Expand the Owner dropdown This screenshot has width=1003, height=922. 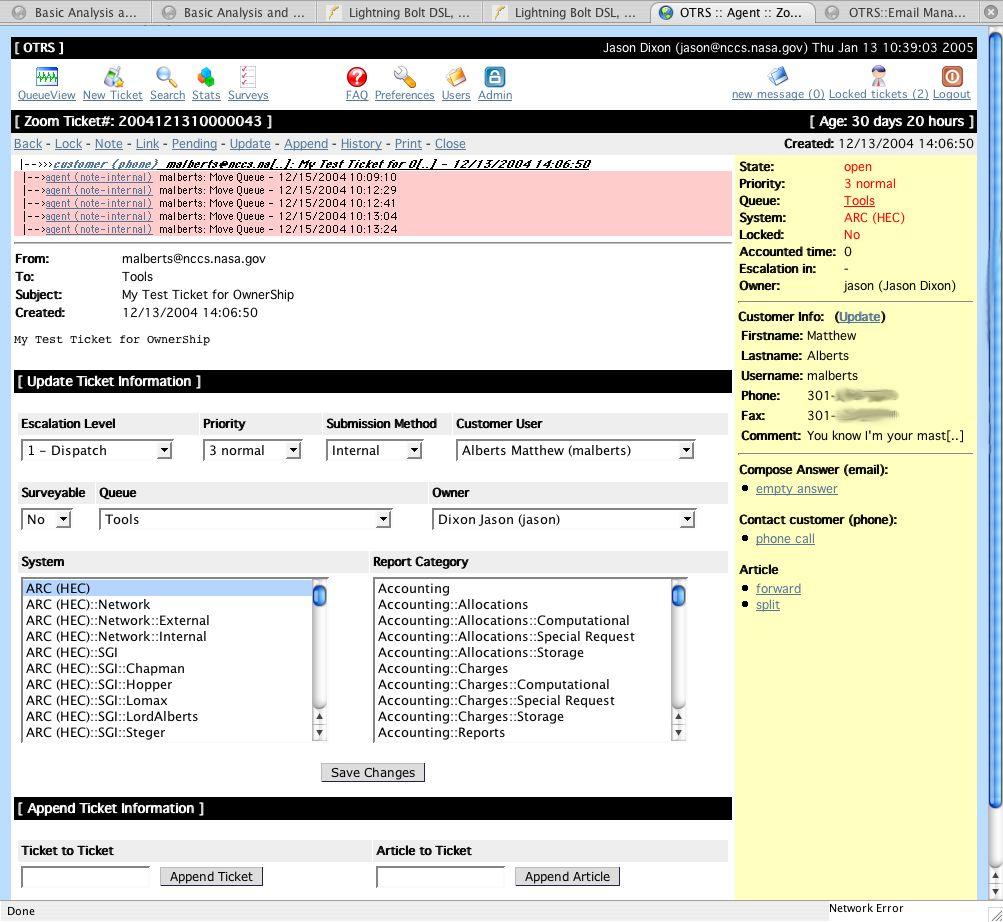(564, 520)
